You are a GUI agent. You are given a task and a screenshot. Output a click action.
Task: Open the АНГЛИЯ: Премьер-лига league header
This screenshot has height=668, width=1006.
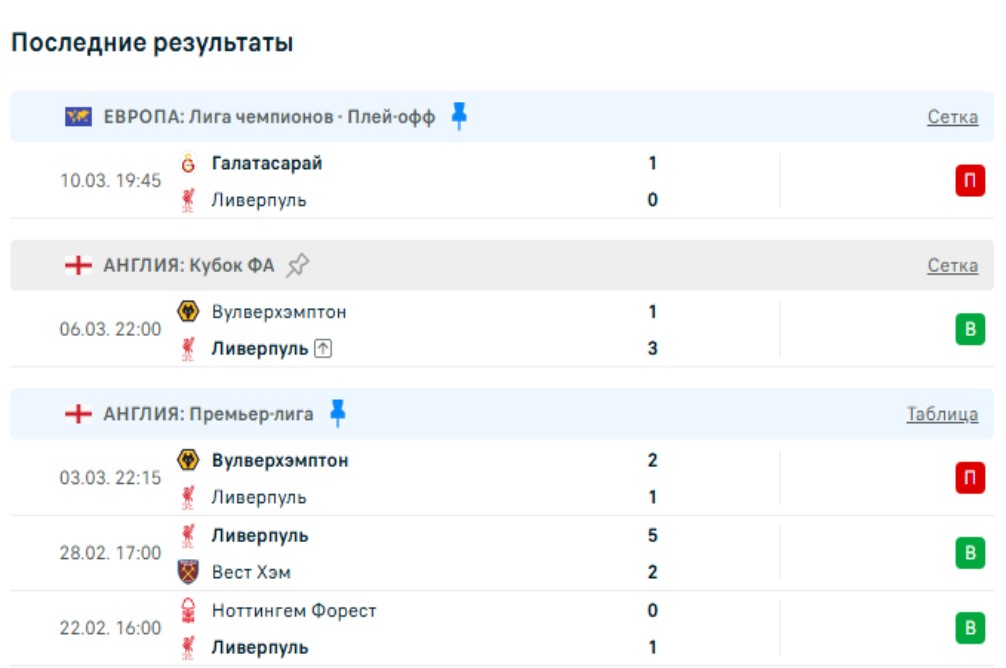tap(208, 414)
